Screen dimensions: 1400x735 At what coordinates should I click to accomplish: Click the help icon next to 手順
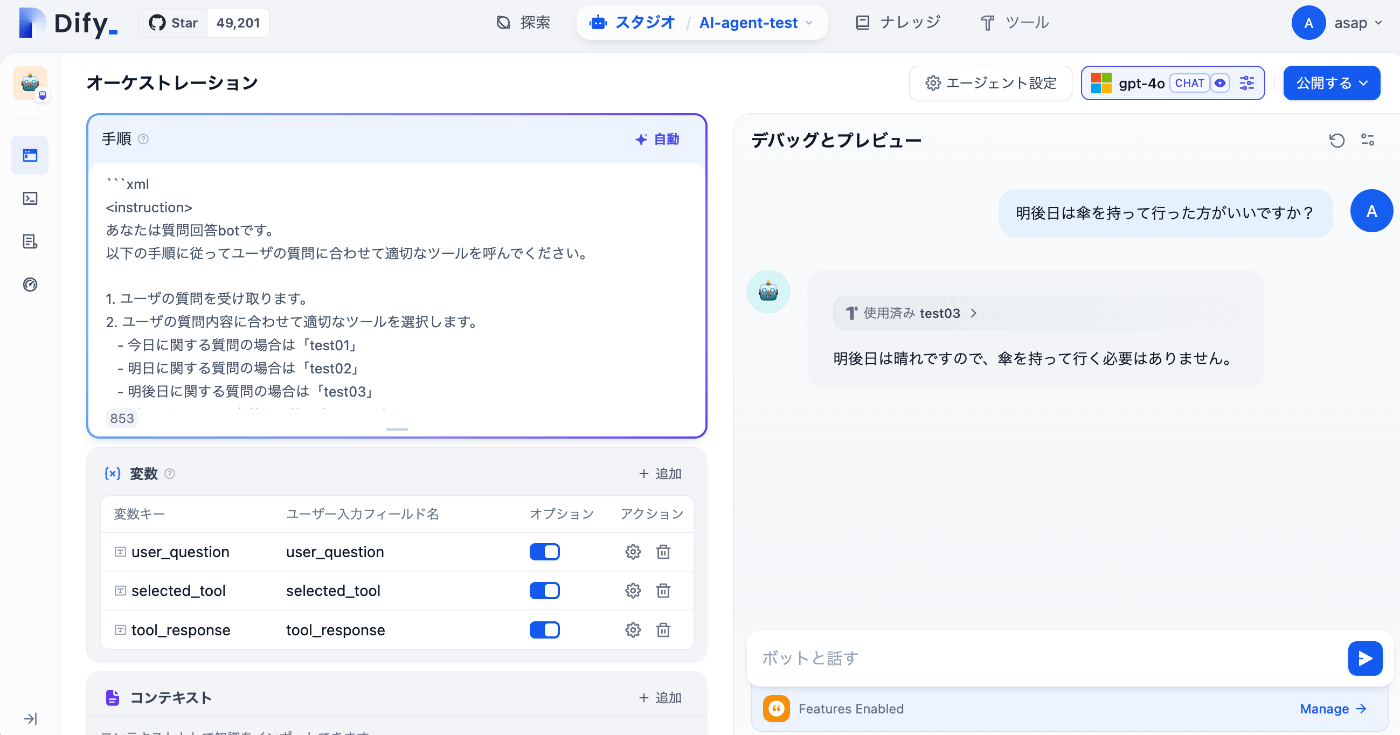[143, 139]
